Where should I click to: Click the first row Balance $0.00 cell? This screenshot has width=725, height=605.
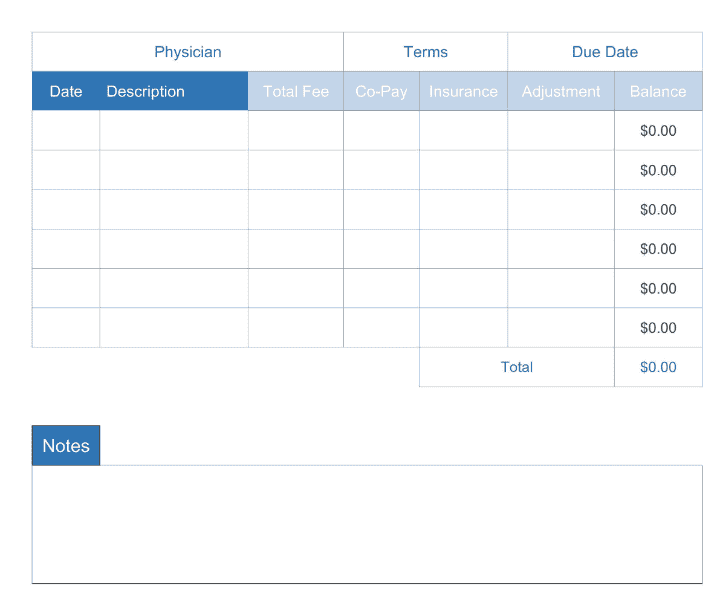coord(658,130)
